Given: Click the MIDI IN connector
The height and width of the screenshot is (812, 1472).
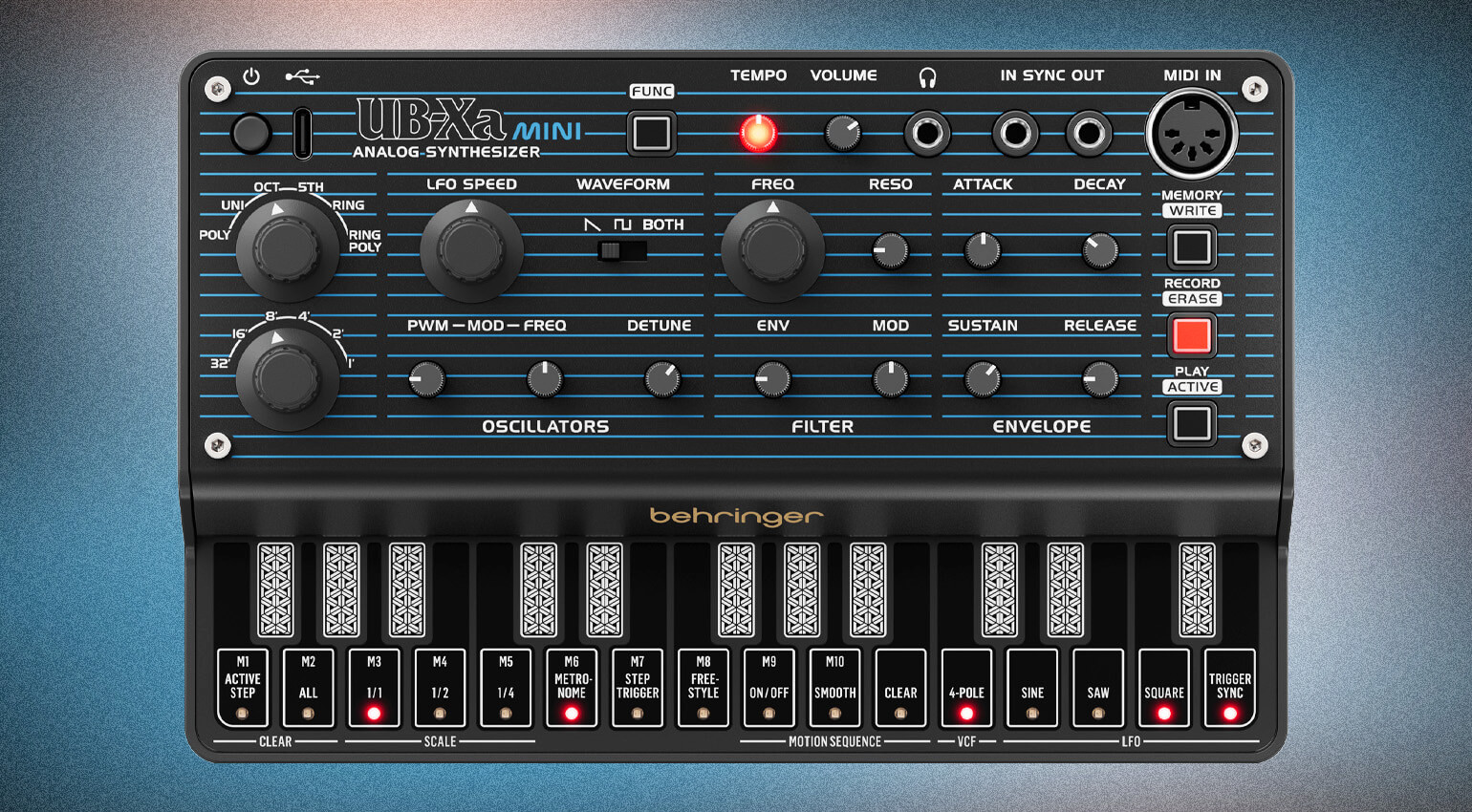Looking at the screenshot, I should (x=1192, y=134).
